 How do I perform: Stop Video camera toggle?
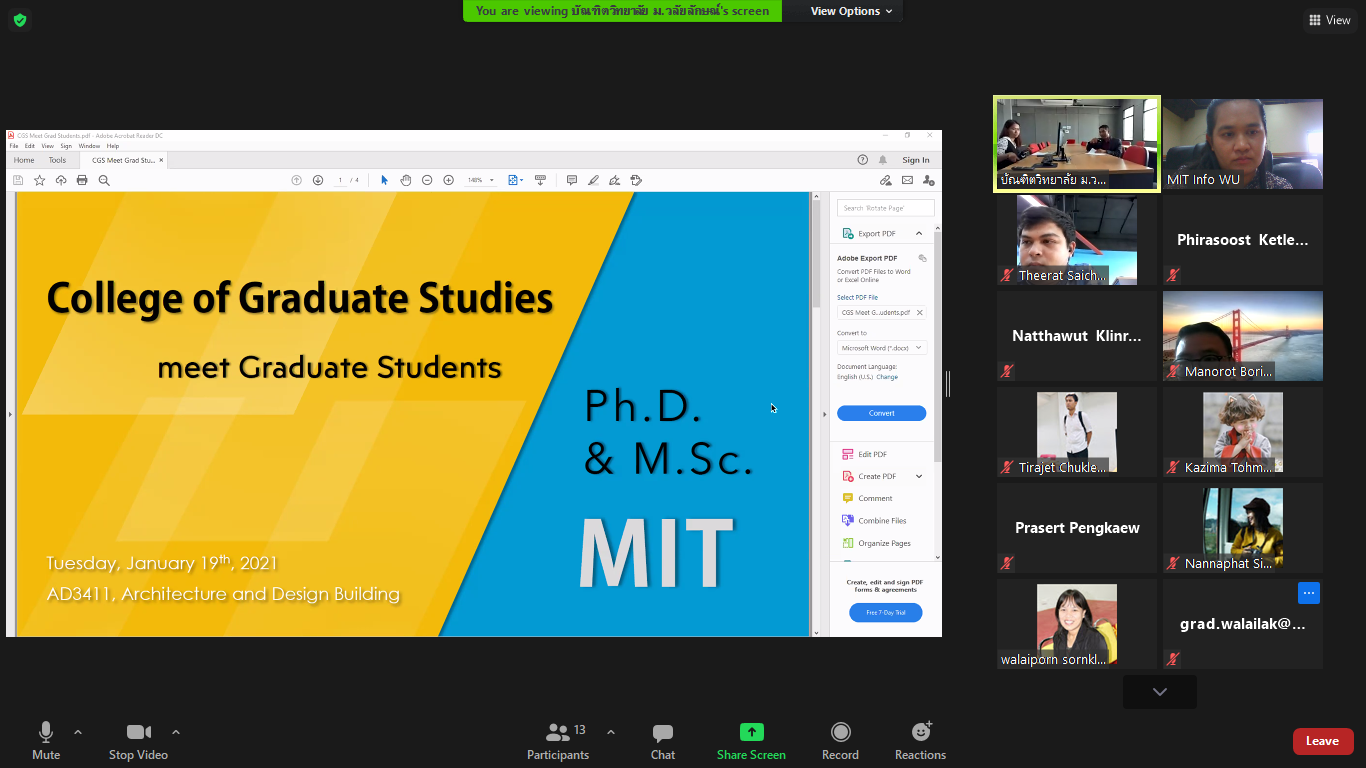tap(138, 740)
